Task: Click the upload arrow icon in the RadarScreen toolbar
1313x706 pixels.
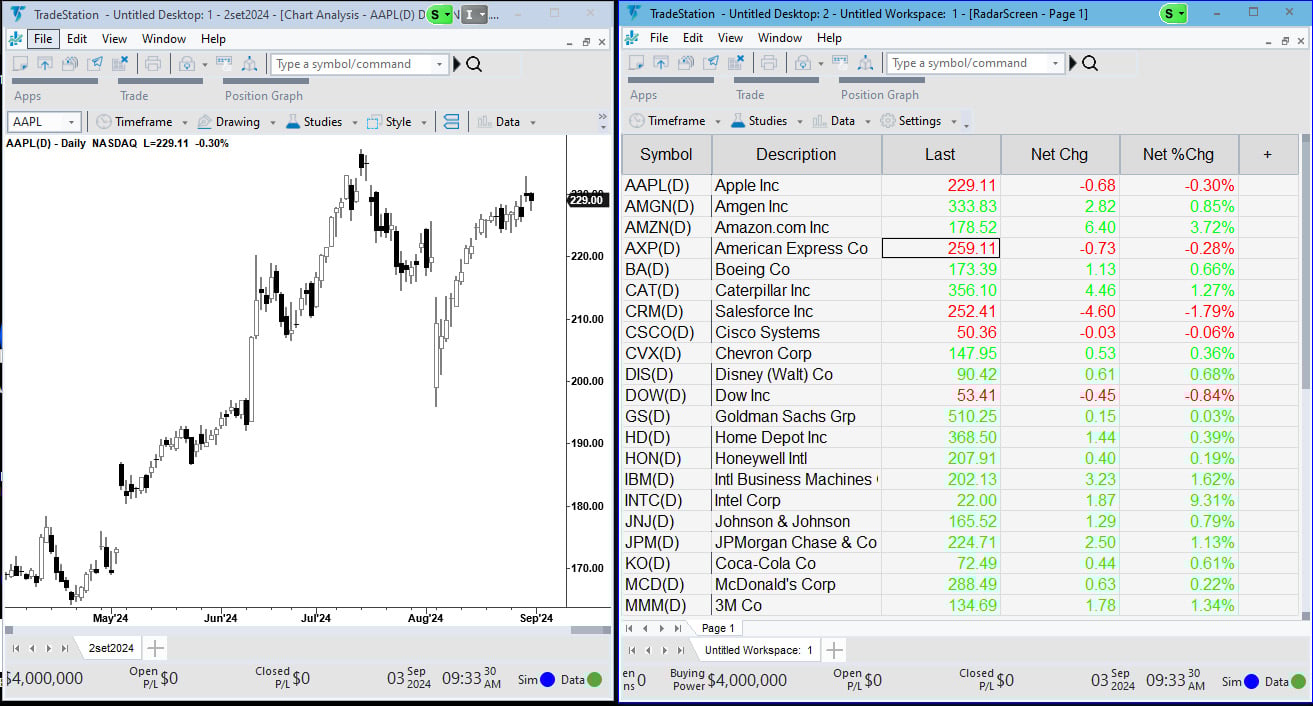Action: click(661, 63)
